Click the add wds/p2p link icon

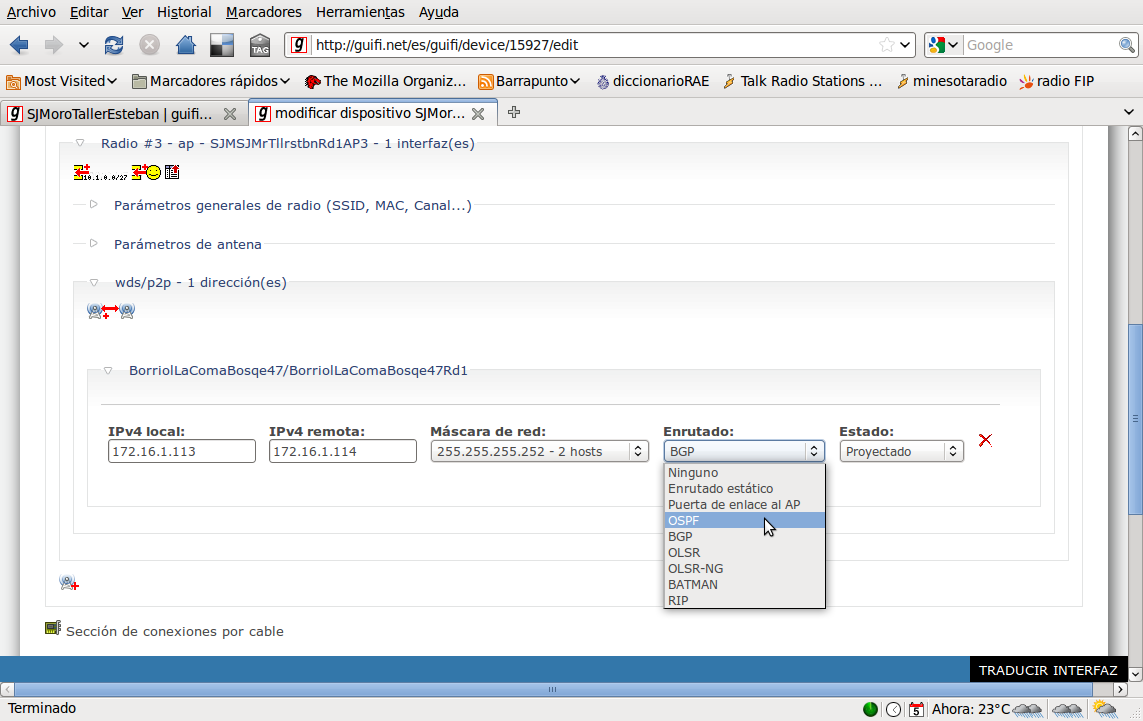pos(110,311)
